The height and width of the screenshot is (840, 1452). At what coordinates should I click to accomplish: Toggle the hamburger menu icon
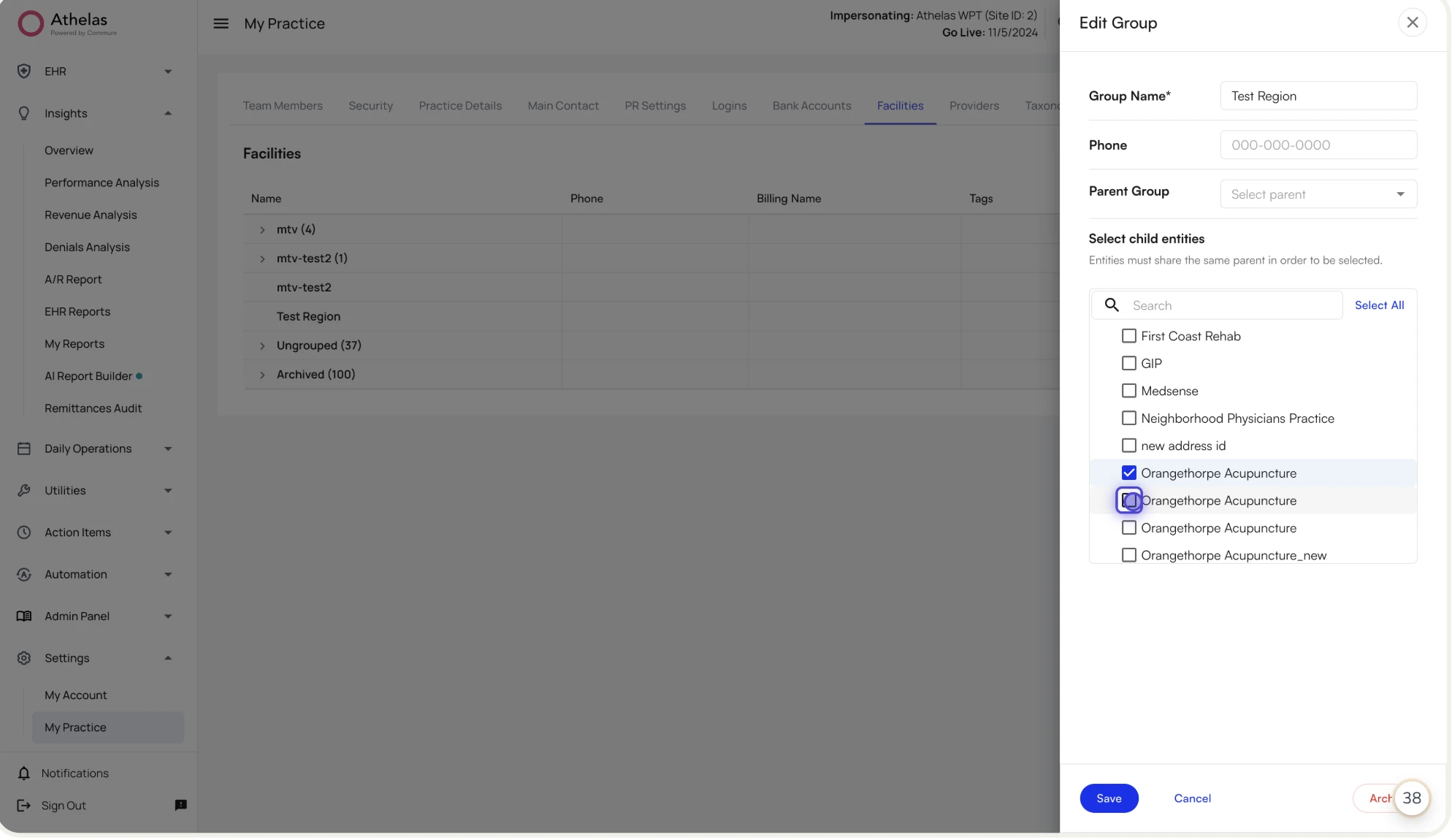click(221, 23)
